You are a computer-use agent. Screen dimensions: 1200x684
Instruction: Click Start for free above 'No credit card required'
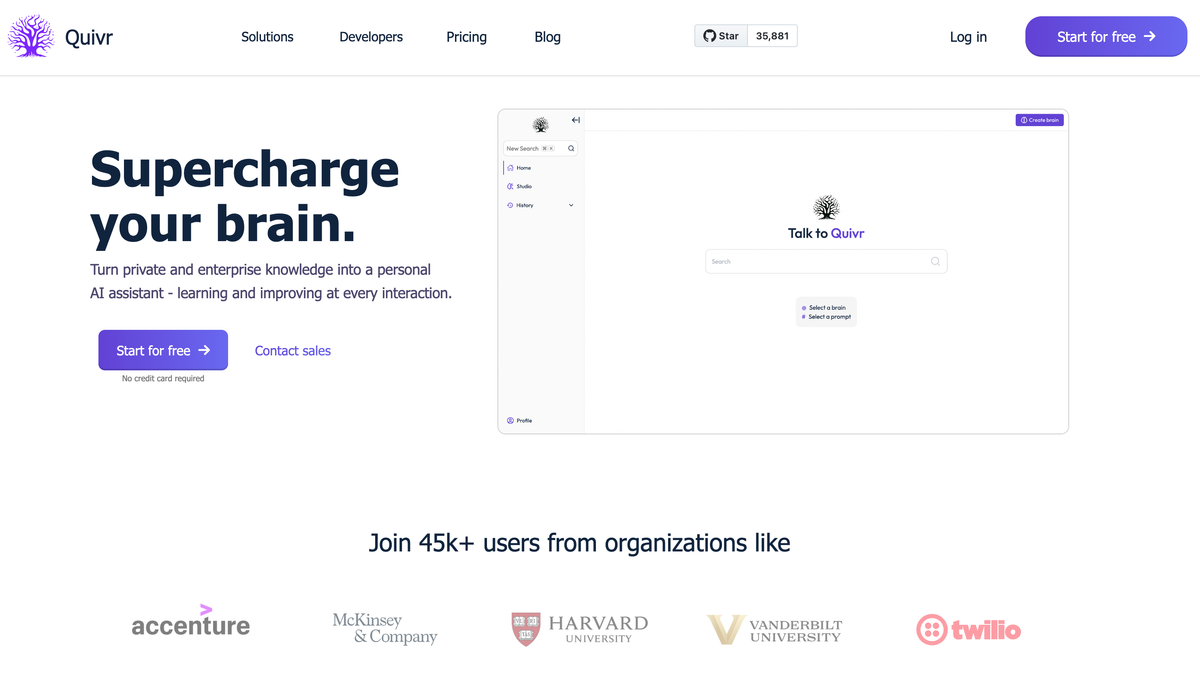pos(163,350)
